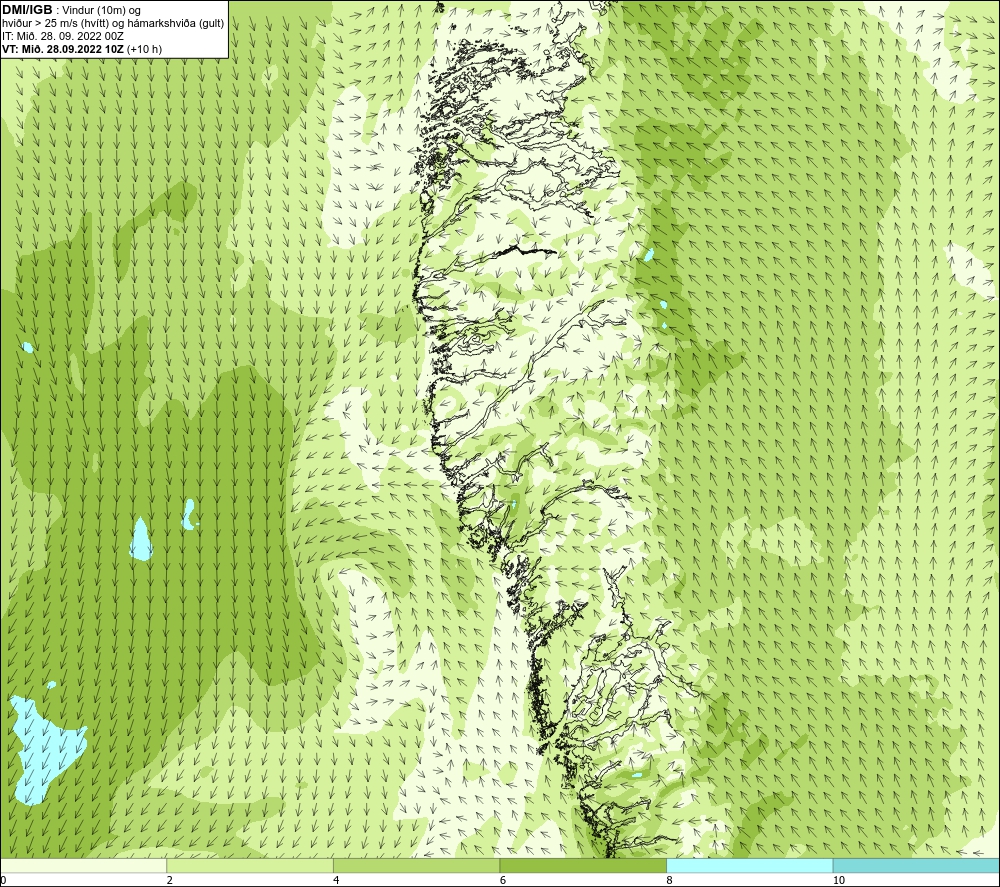This screenshot has height=887, width=1000.
Task: Click the 'VT: Mið. 28.09.2022 10Z' line
Action: (x=82, y=49)
